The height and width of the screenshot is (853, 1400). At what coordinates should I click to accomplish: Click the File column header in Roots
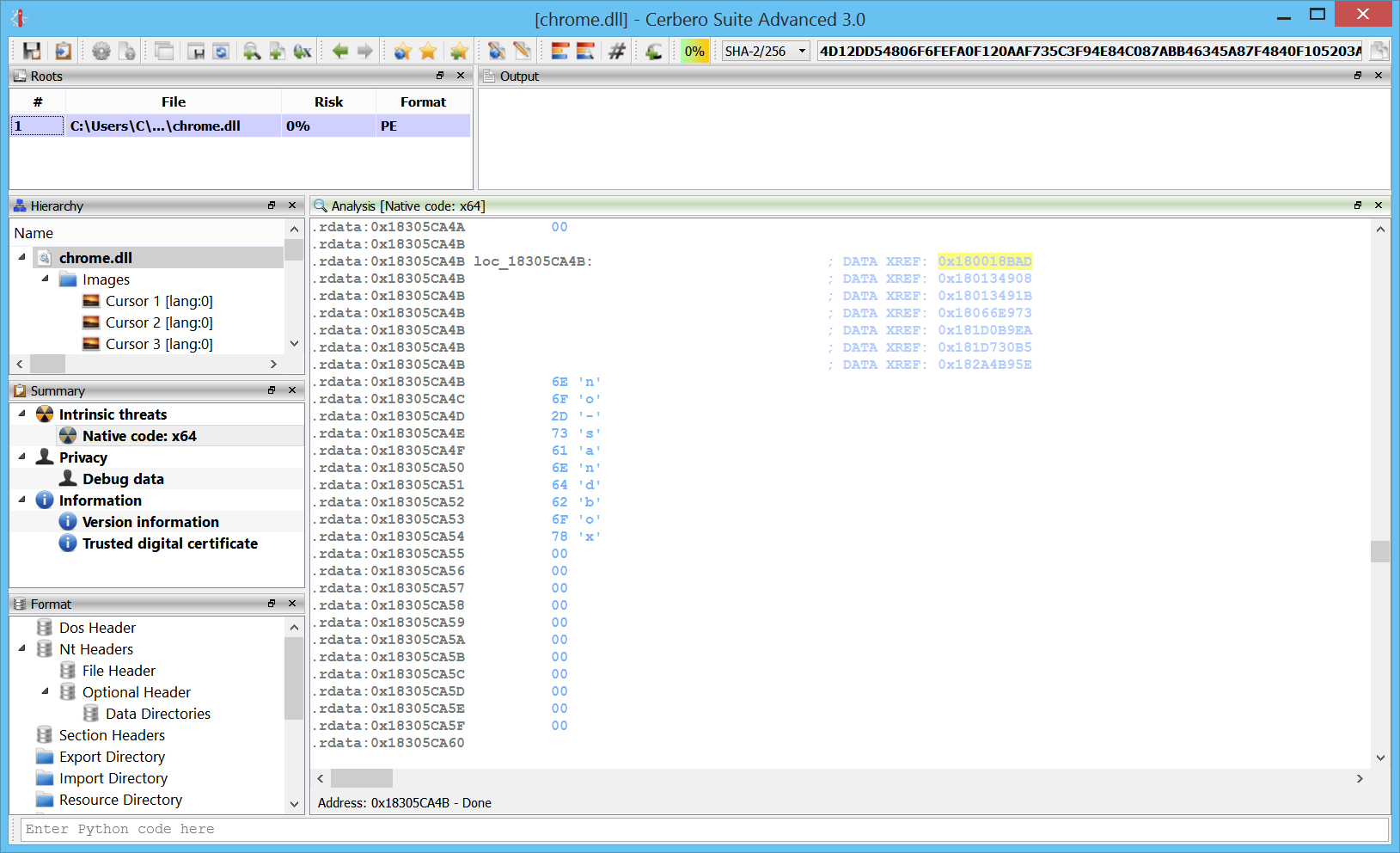coord(174,101)
